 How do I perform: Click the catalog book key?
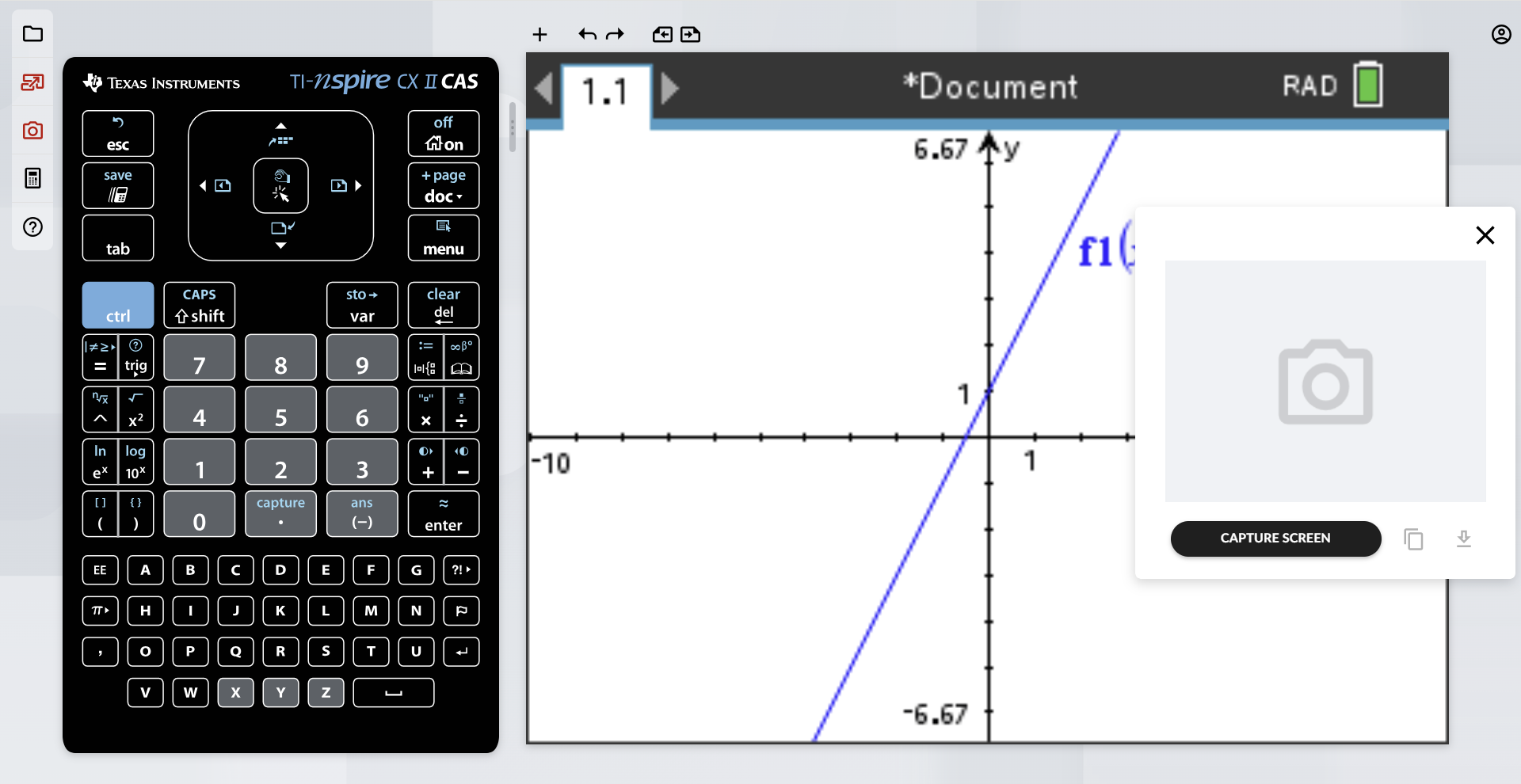point(462,357)
